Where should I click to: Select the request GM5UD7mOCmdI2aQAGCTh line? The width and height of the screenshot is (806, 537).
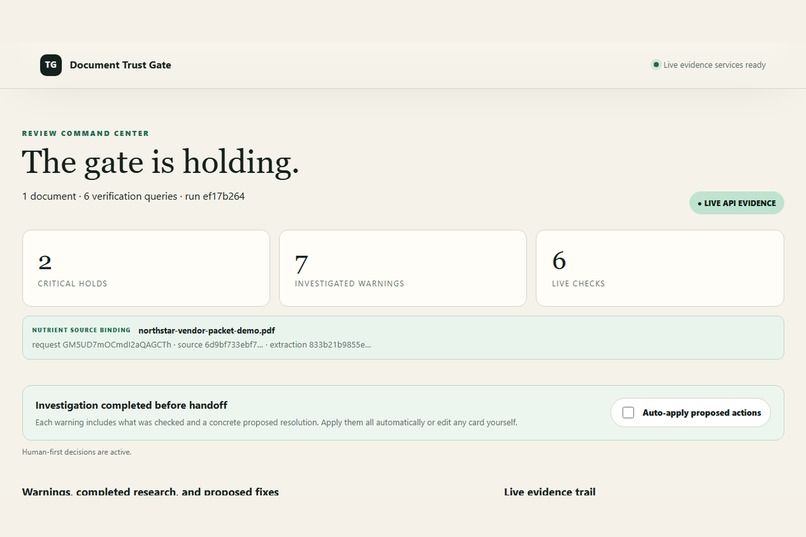pyautogui.click(x=202, y=345)
